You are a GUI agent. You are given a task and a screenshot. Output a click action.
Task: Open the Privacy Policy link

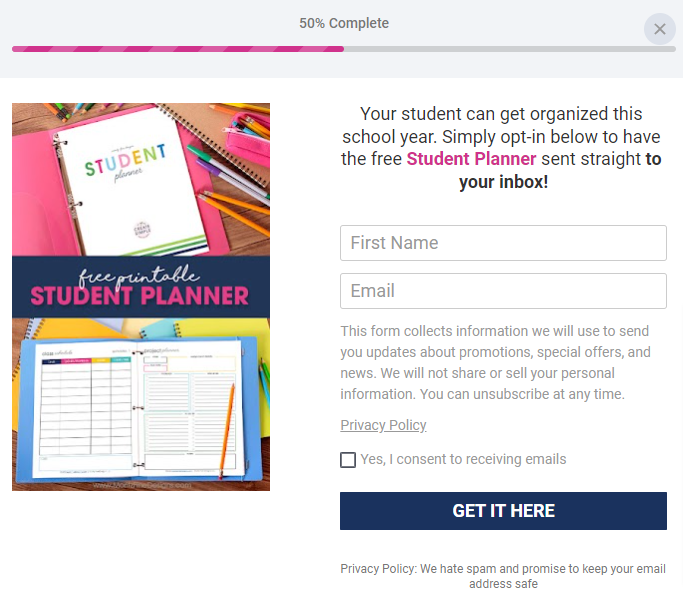coord(383,425)
